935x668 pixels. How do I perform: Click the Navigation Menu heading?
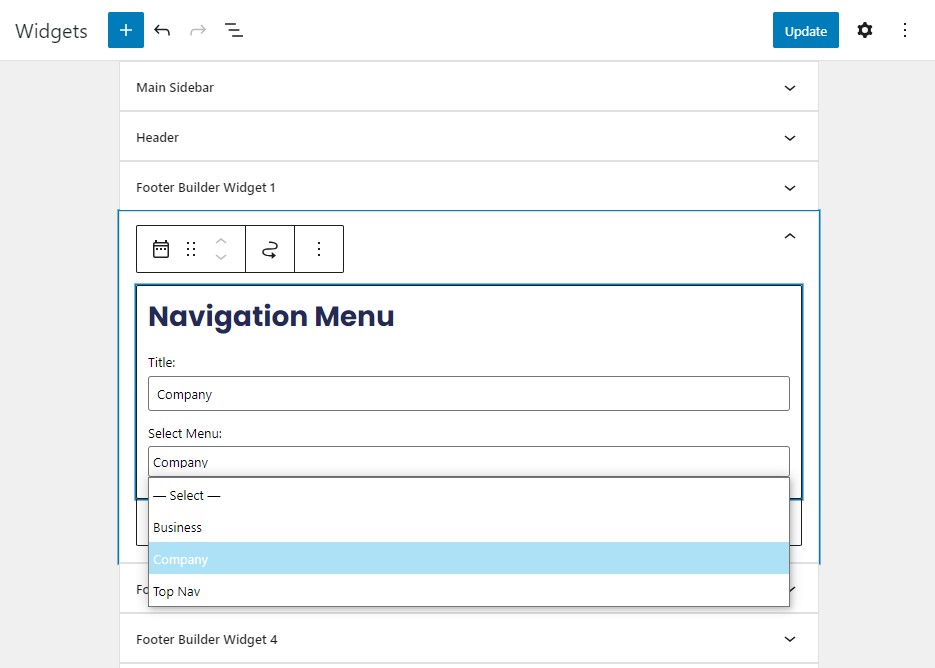point(271,316)
